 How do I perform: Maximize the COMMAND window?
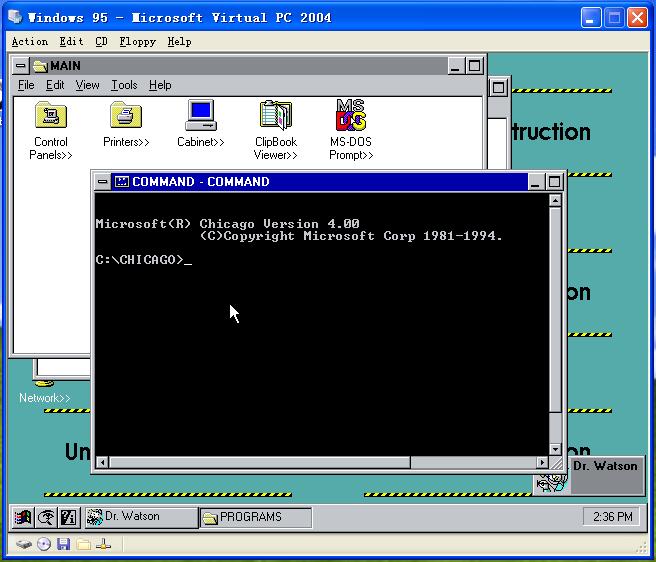tap(554, 182)
